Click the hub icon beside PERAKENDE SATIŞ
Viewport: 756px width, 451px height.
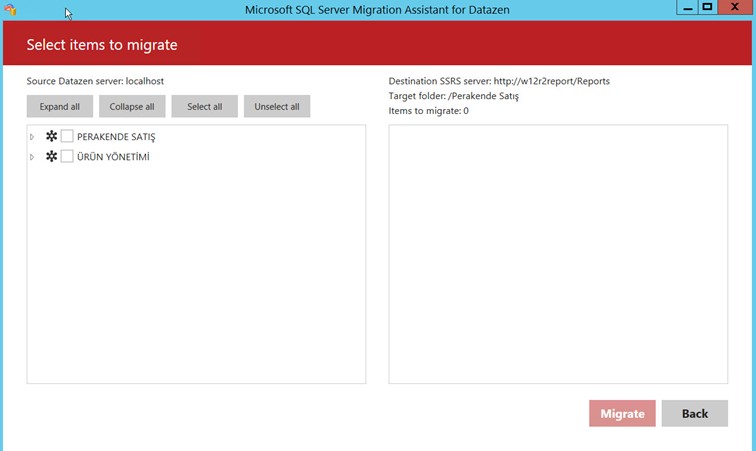(x=52, y=136)
